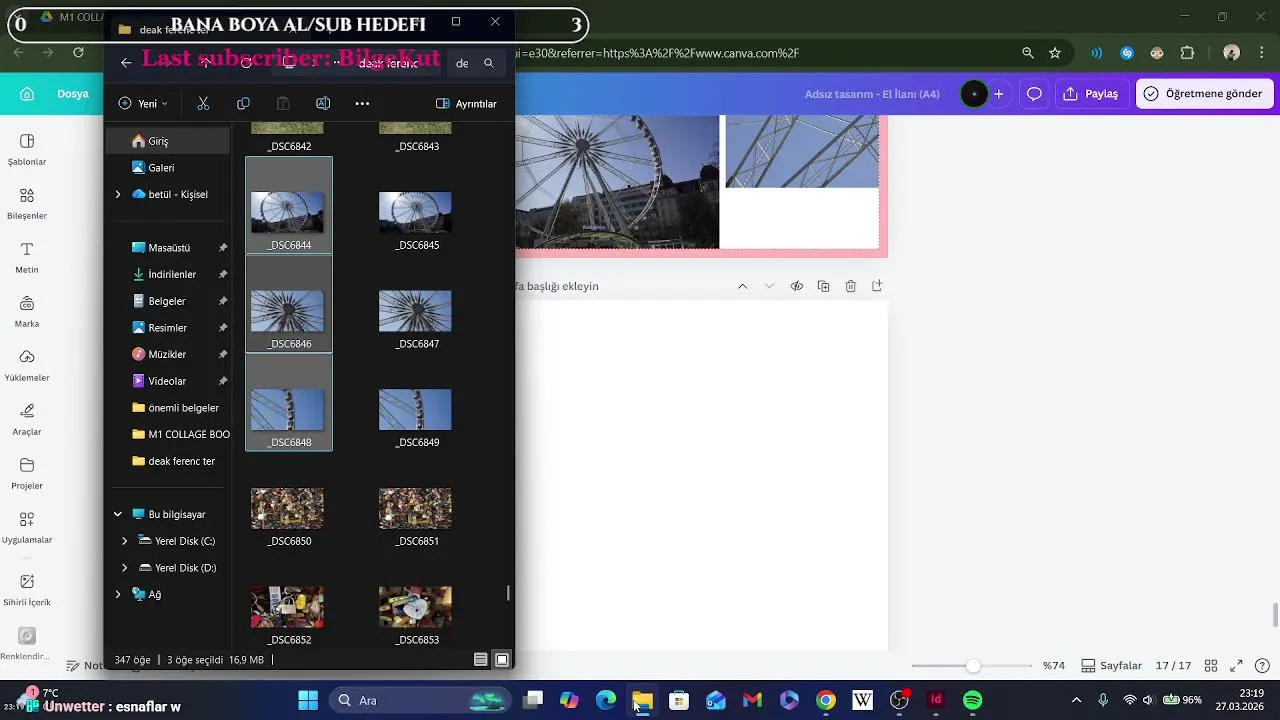This screenshot has height=720, width=1280.
Task: Select the _DSC6847 photo thumbnail
Action: tap(415, 311)
